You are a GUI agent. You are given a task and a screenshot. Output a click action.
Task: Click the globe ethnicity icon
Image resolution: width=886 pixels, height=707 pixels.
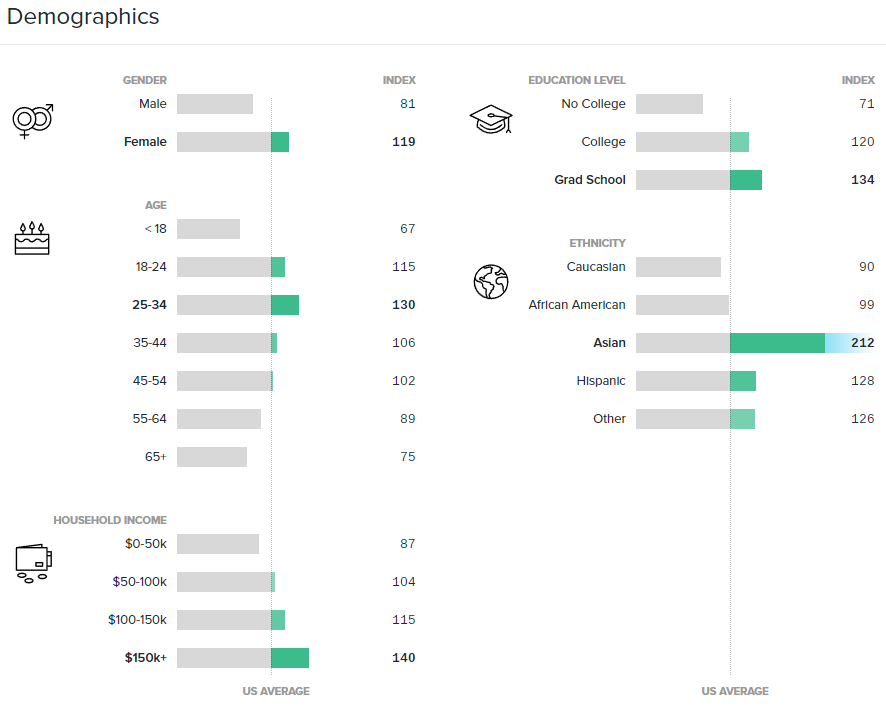(x=491, y=281)
